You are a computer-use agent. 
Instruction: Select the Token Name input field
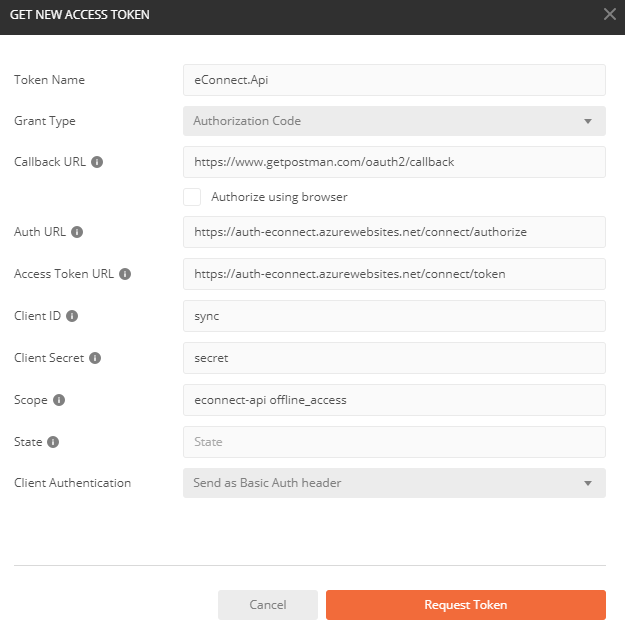pyautogui.click(x=394, y=80)
